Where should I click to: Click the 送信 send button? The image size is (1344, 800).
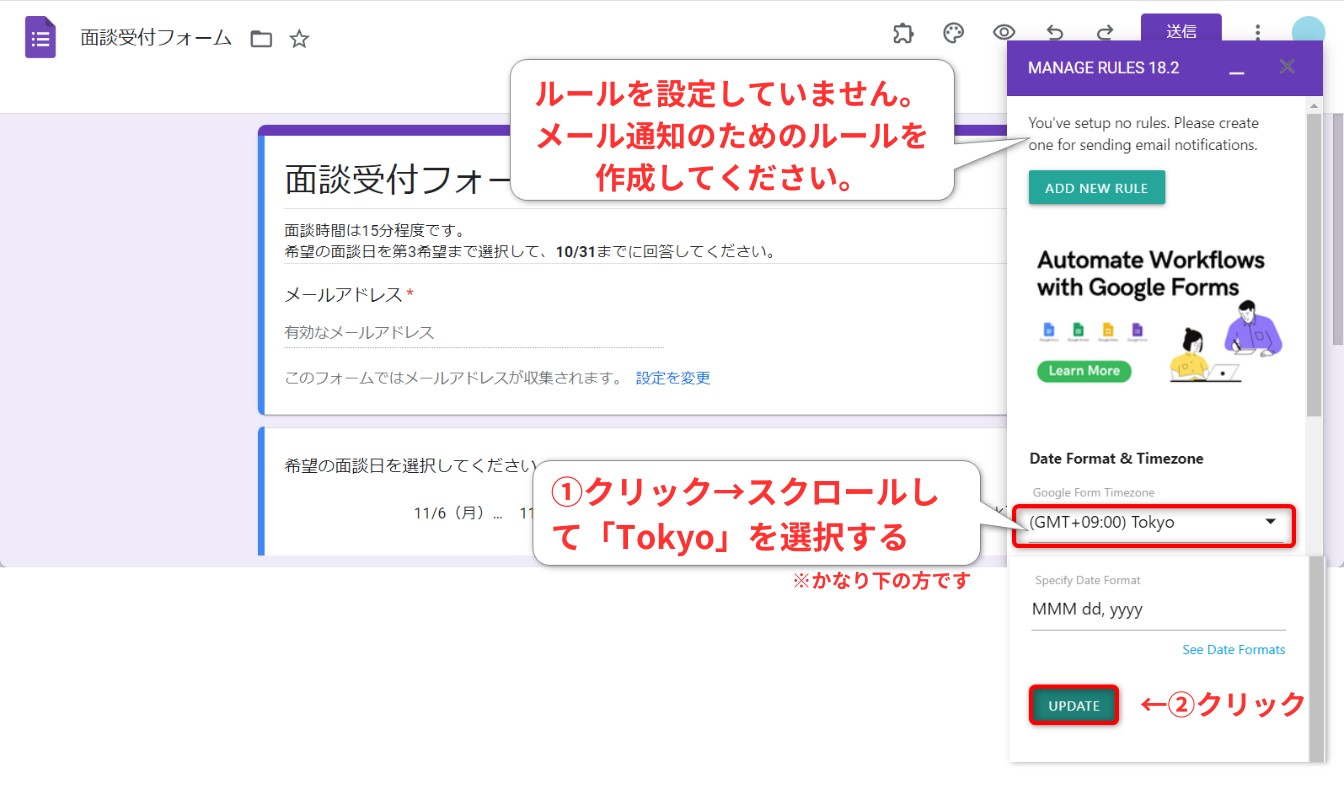tap(1180, 30)
